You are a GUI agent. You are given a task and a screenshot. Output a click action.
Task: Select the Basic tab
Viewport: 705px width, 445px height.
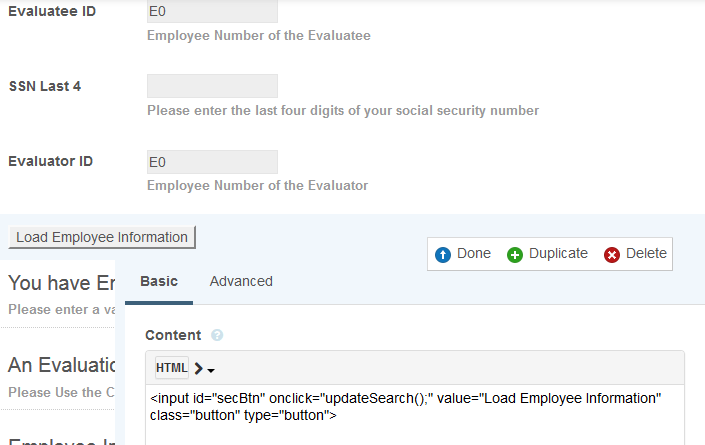point(159,282)
